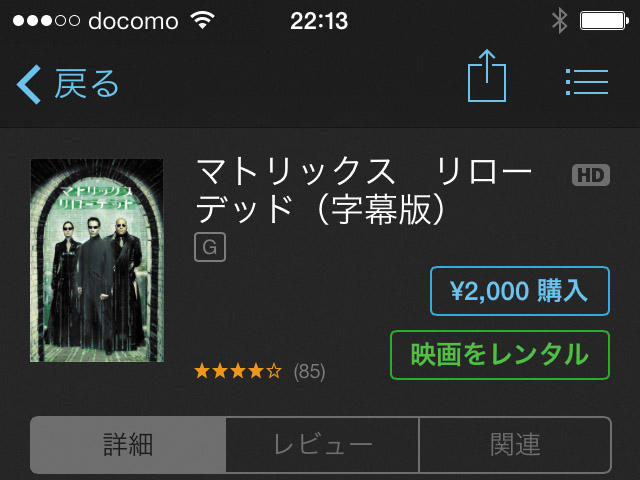Tap the Wi-Fi status icon
640x480 pixels.
point(202,20)
